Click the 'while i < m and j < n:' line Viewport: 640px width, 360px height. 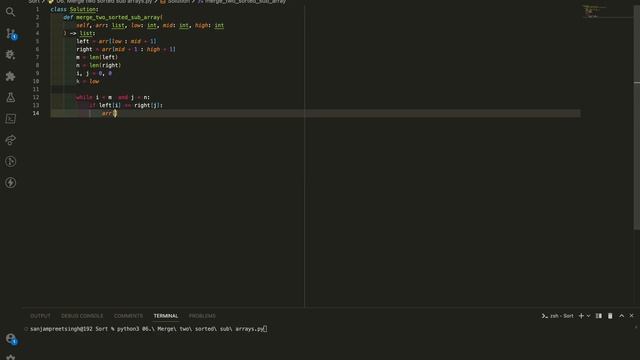(x=113, y=97)
